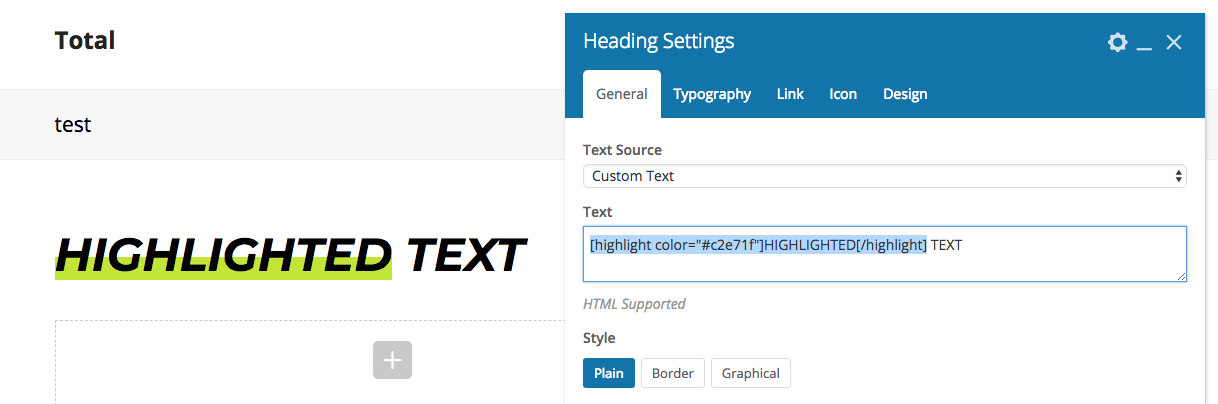Image resolution: width=1218 pixels, height=404 pixels.
Task: Choose the Border style option
Action: point(673,373)
